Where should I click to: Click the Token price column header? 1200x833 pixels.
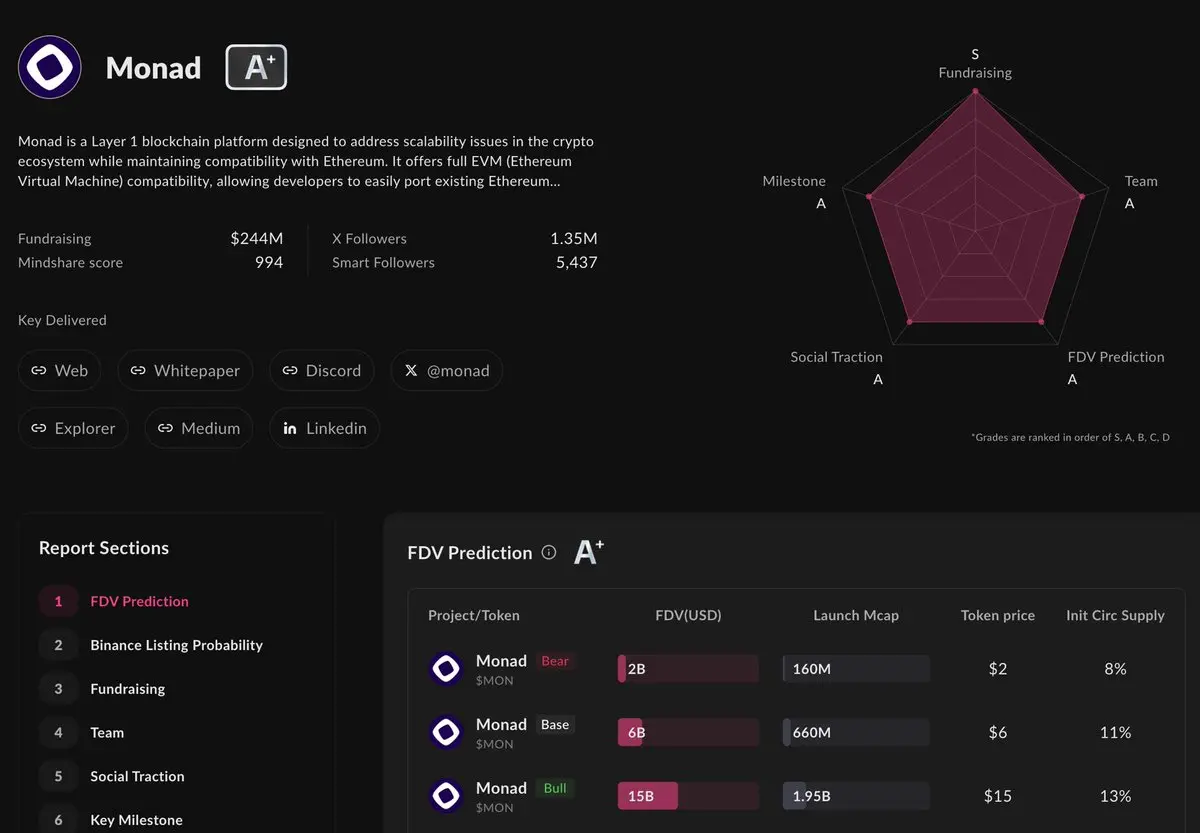pos(998,615)
